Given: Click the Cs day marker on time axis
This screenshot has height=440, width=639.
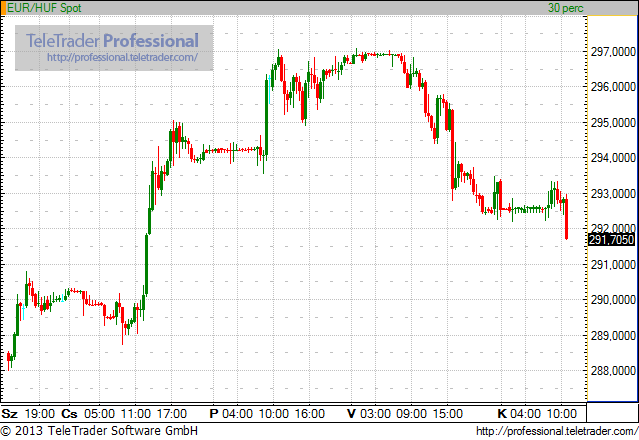Looking at the screenshot, I should (69, 414).
